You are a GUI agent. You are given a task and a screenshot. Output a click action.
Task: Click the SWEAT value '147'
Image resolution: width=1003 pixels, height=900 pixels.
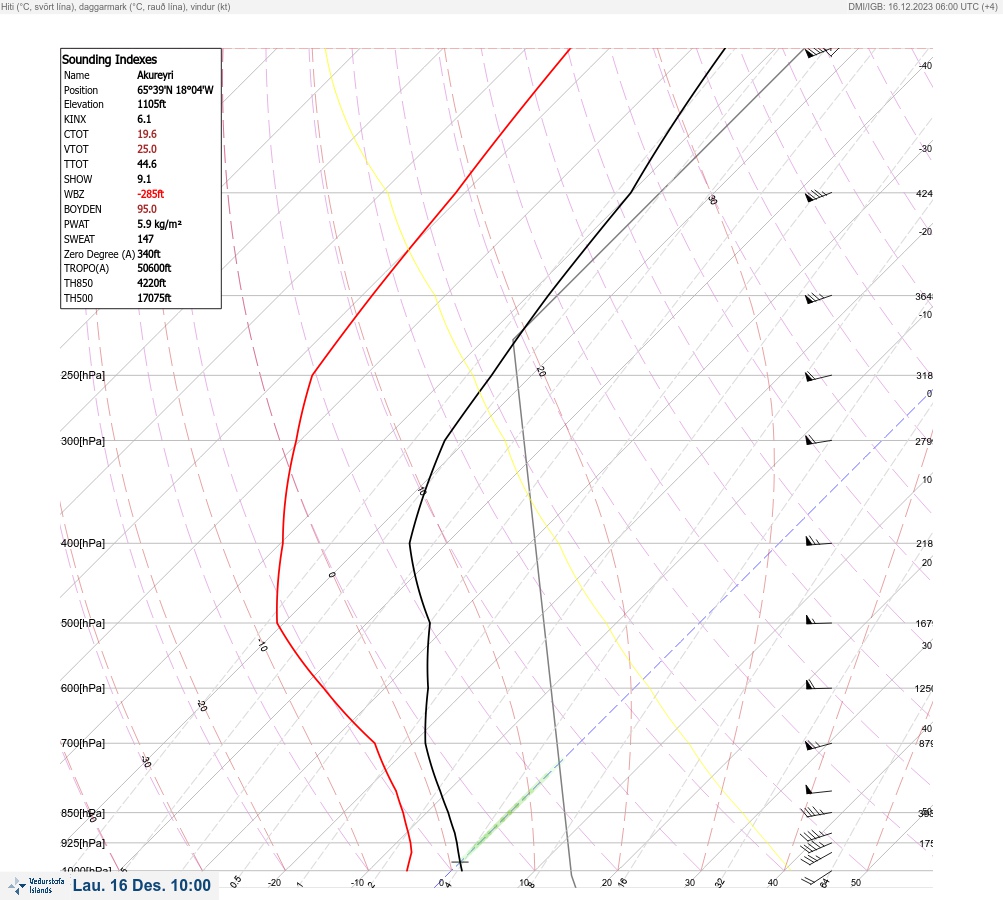coord(145,239)
